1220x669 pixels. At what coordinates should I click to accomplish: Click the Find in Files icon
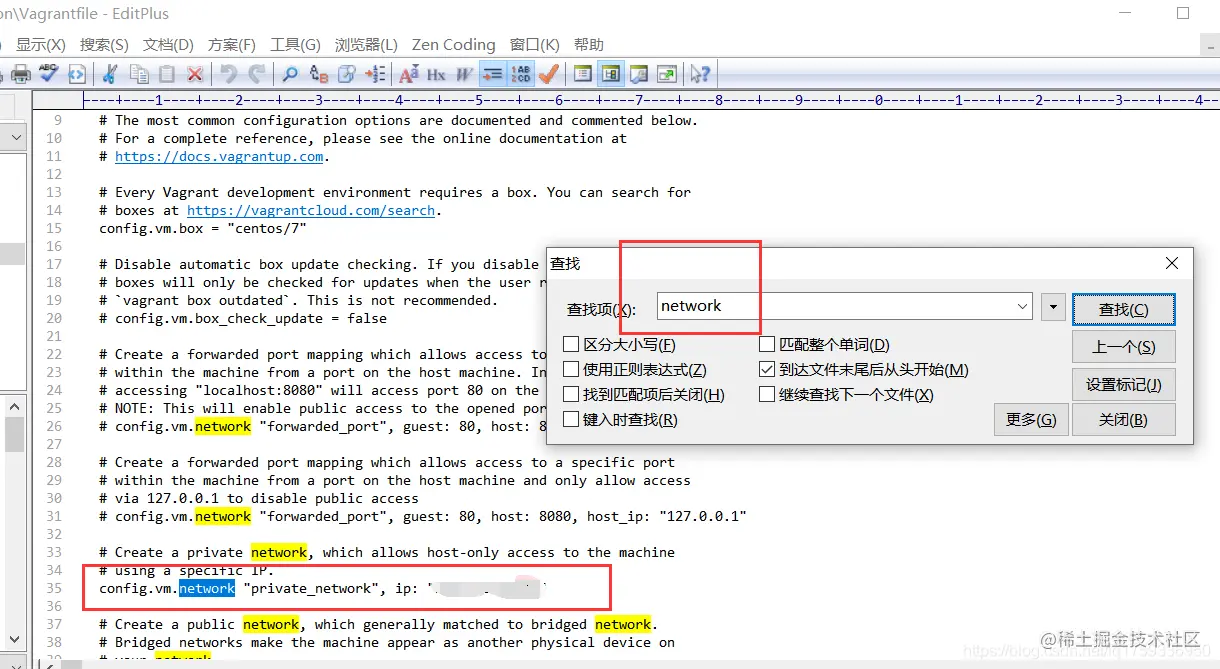click(x=347, y=74)
